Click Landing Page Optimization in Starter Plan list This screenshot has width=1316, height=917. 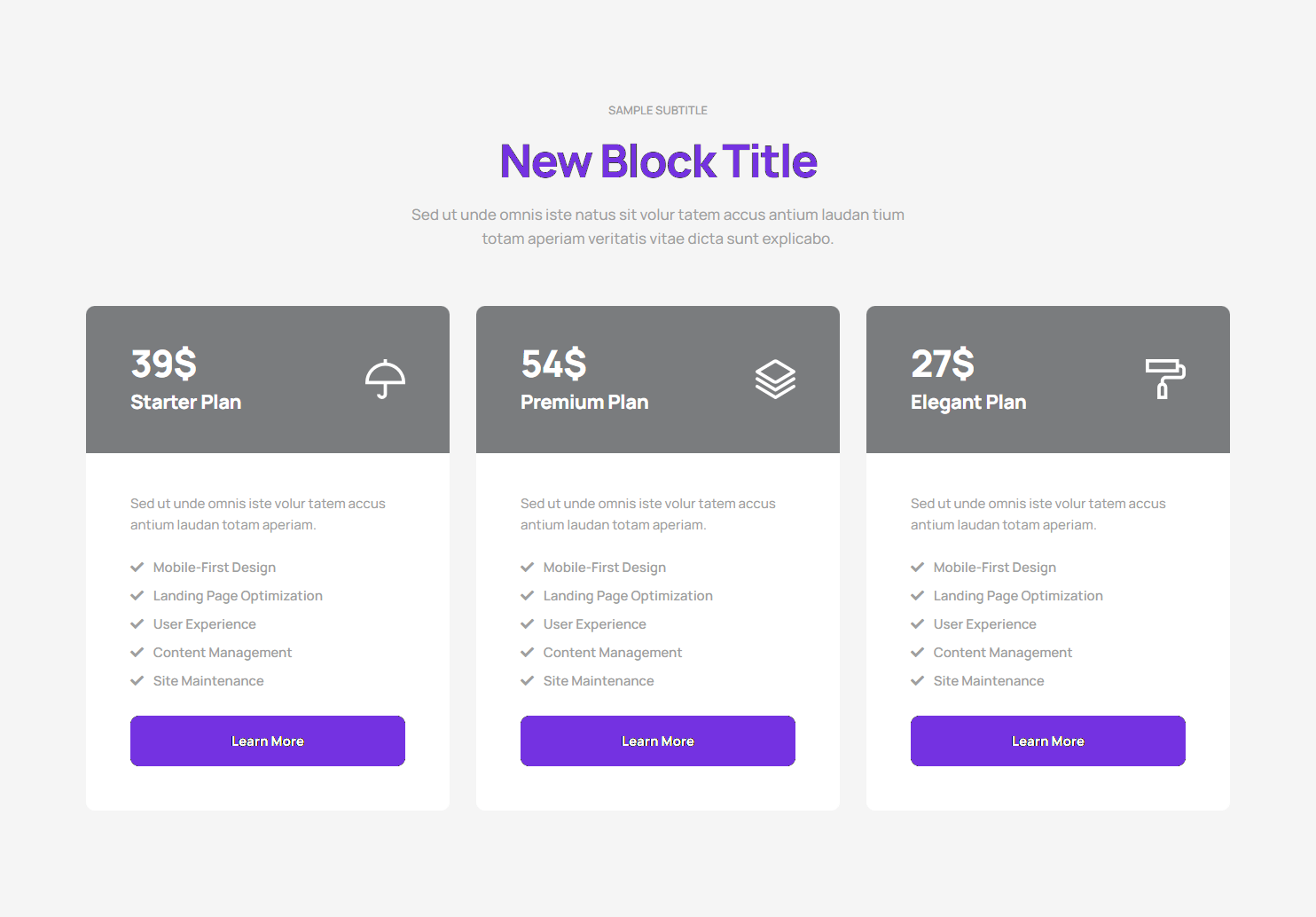click(x=238, y=596)
